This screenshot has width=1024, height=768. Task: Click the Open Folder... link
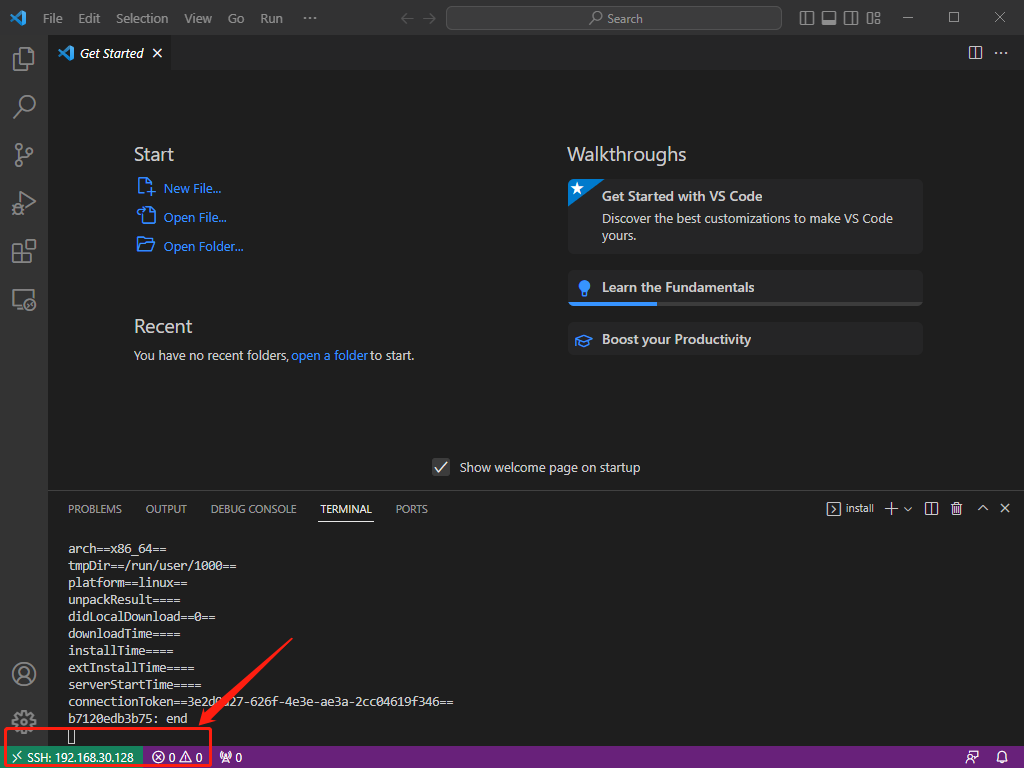203,246
